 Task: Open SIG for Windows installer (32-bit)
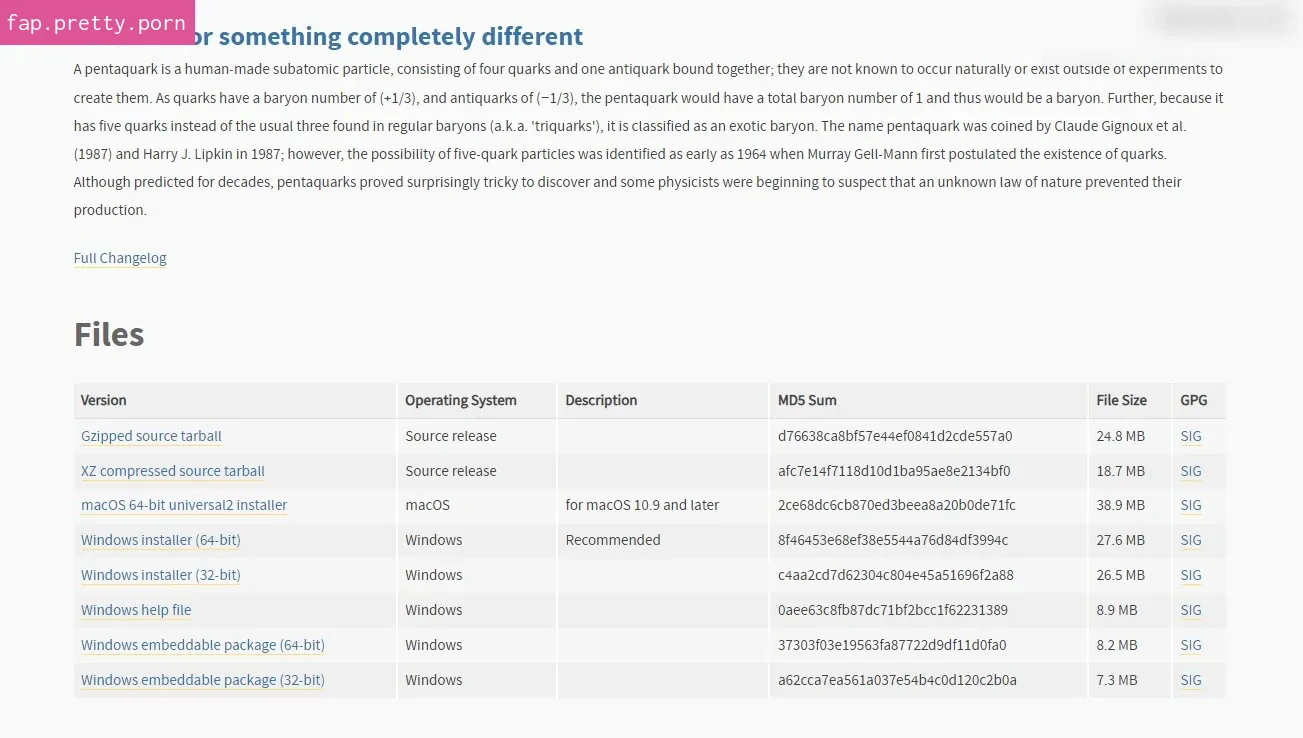click(x=1190, y=575)
